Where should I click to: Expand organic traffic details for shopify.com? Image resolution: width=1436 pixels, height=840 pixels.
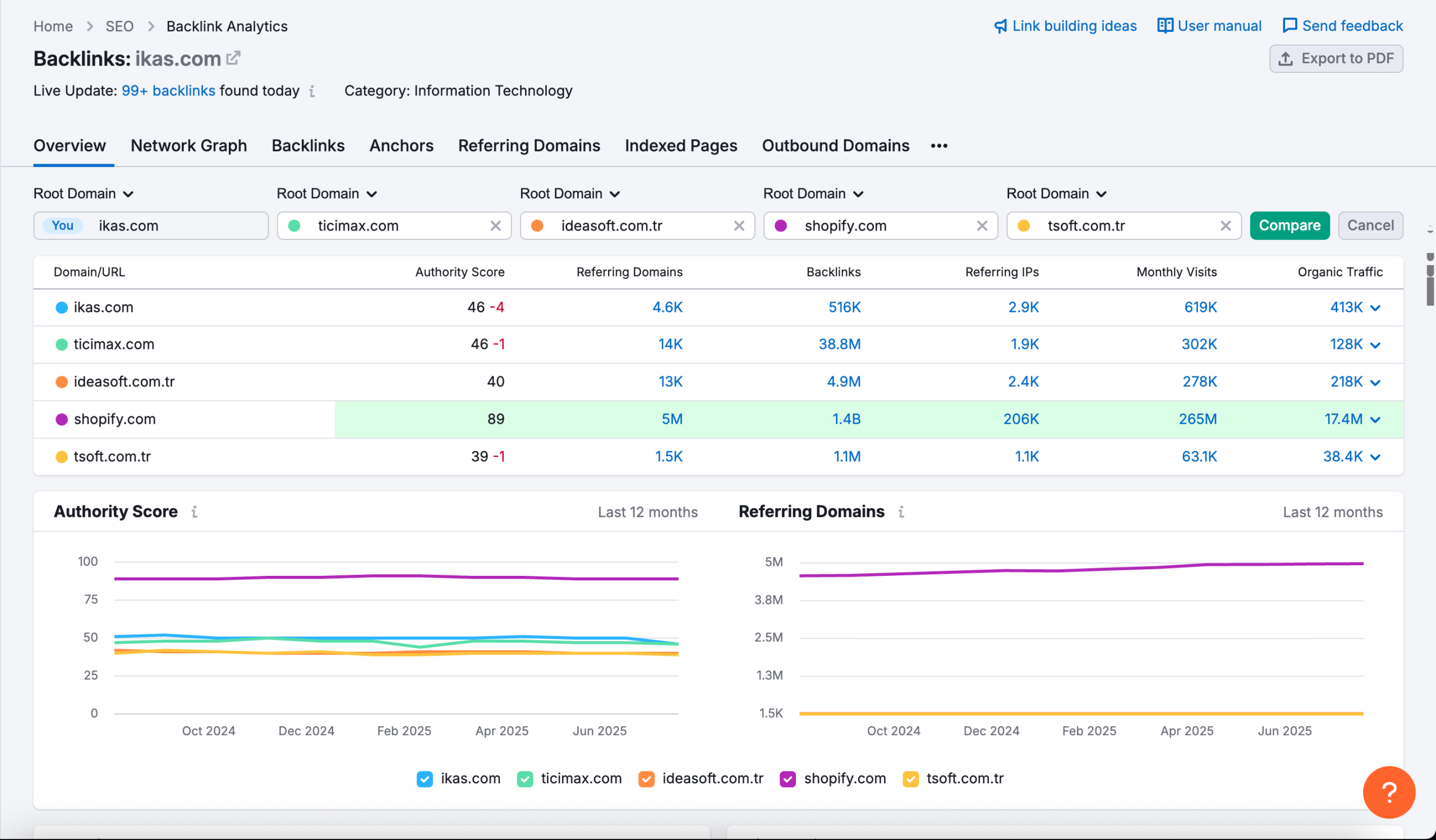coord(1376,419)
